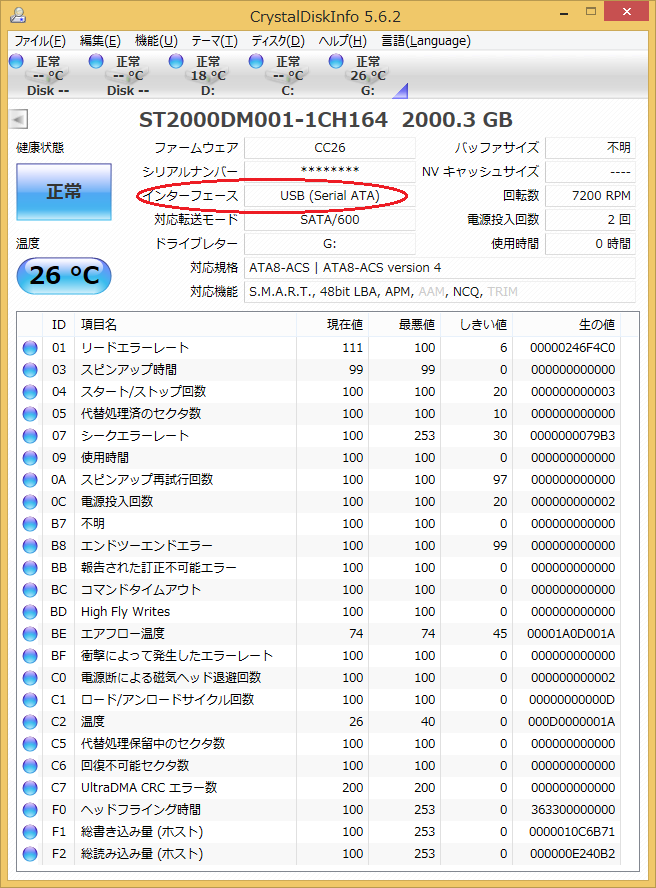Click status orb for BD High Fly Writes
This screenshot has width=656, height=888.
tap(30, 612)
